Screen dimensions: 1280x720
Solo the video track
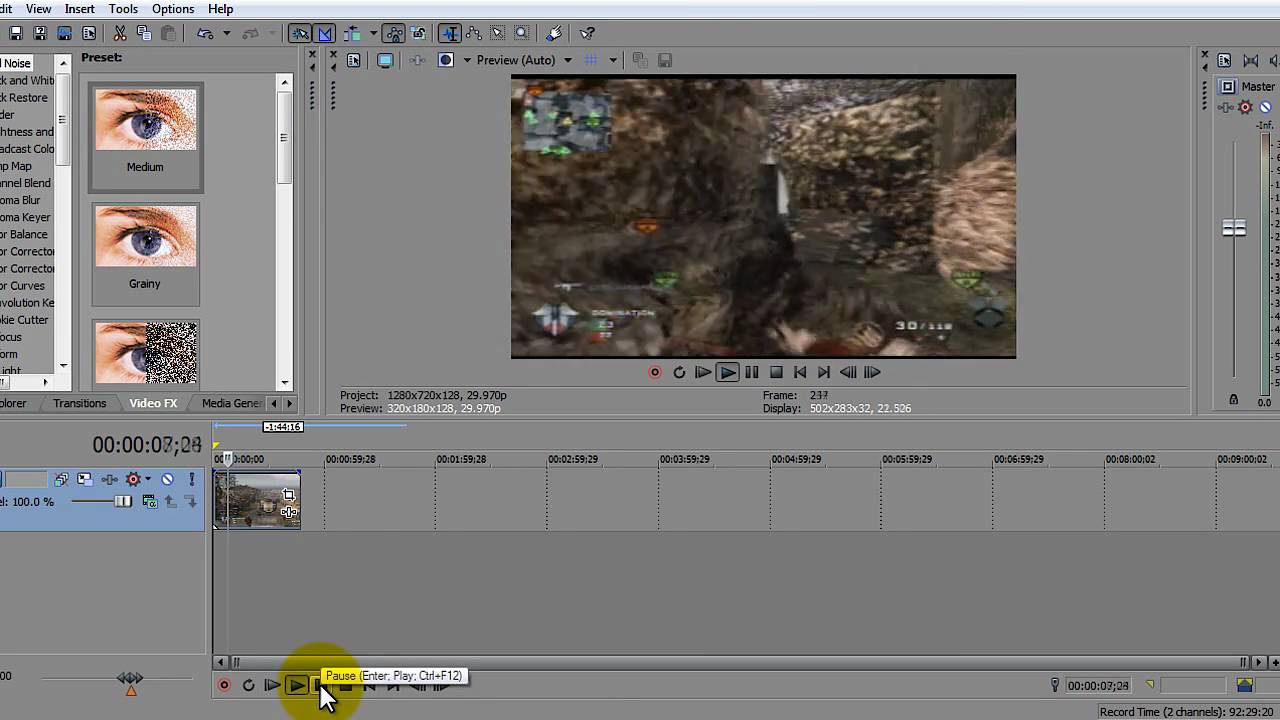point(192,479)
